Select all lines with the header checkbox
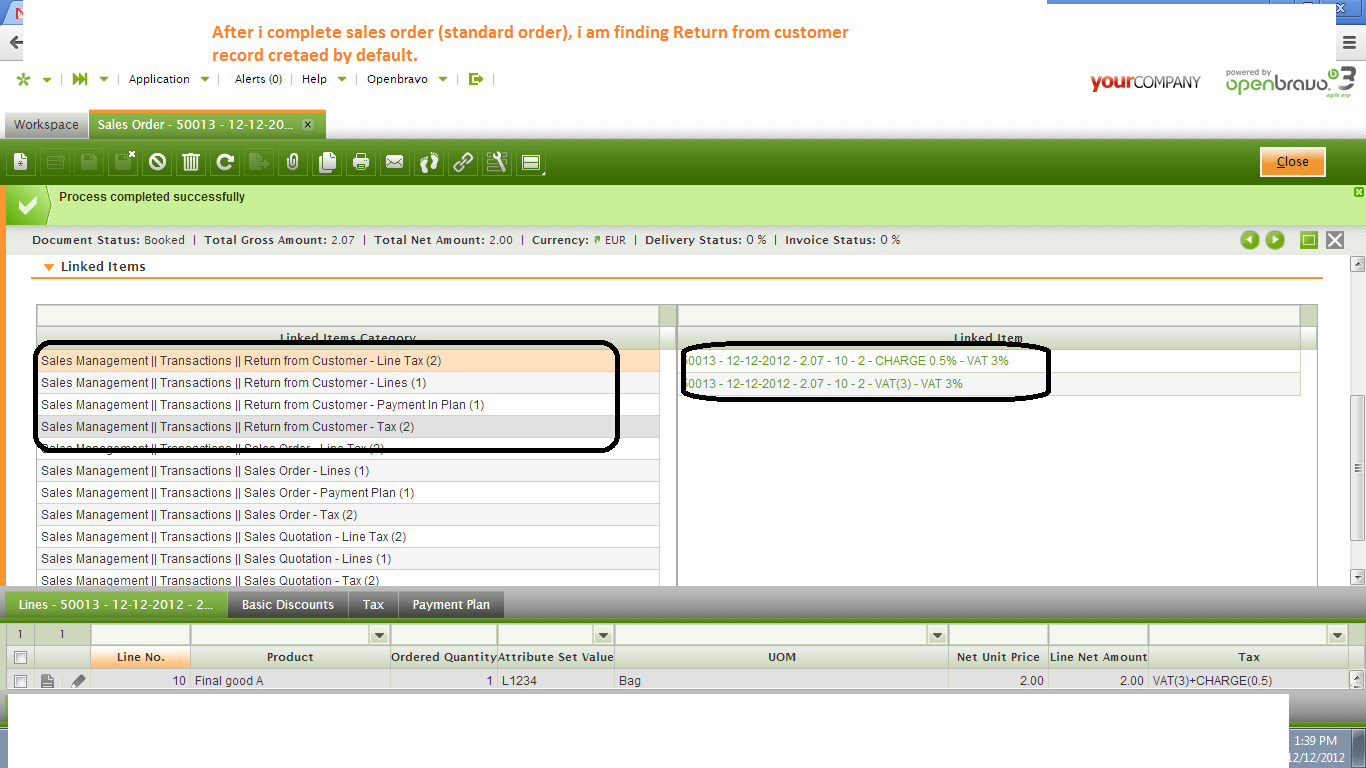 (x=20, y=657)
